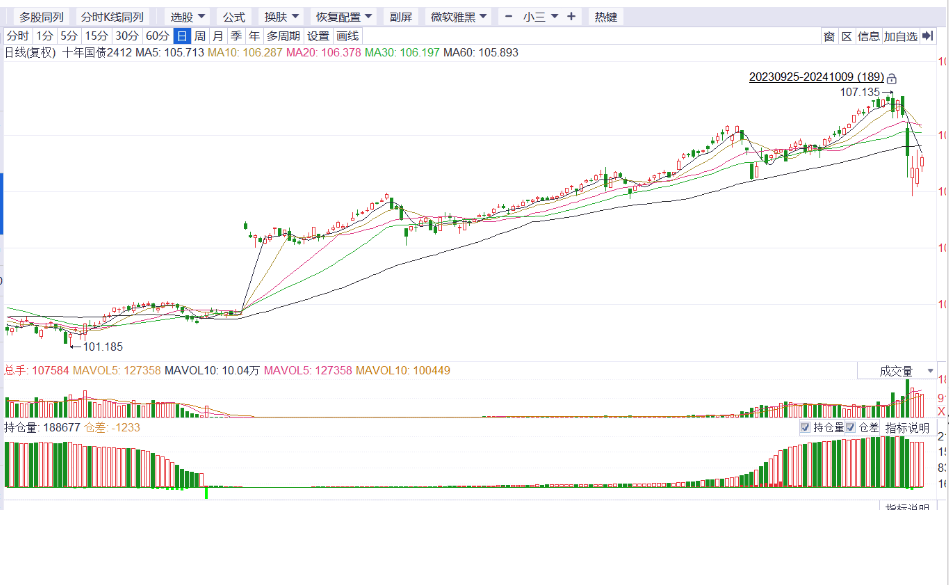The image size is (949, 585).
Task: Click the 区 range icon button
Action: (x=846, y=36)
